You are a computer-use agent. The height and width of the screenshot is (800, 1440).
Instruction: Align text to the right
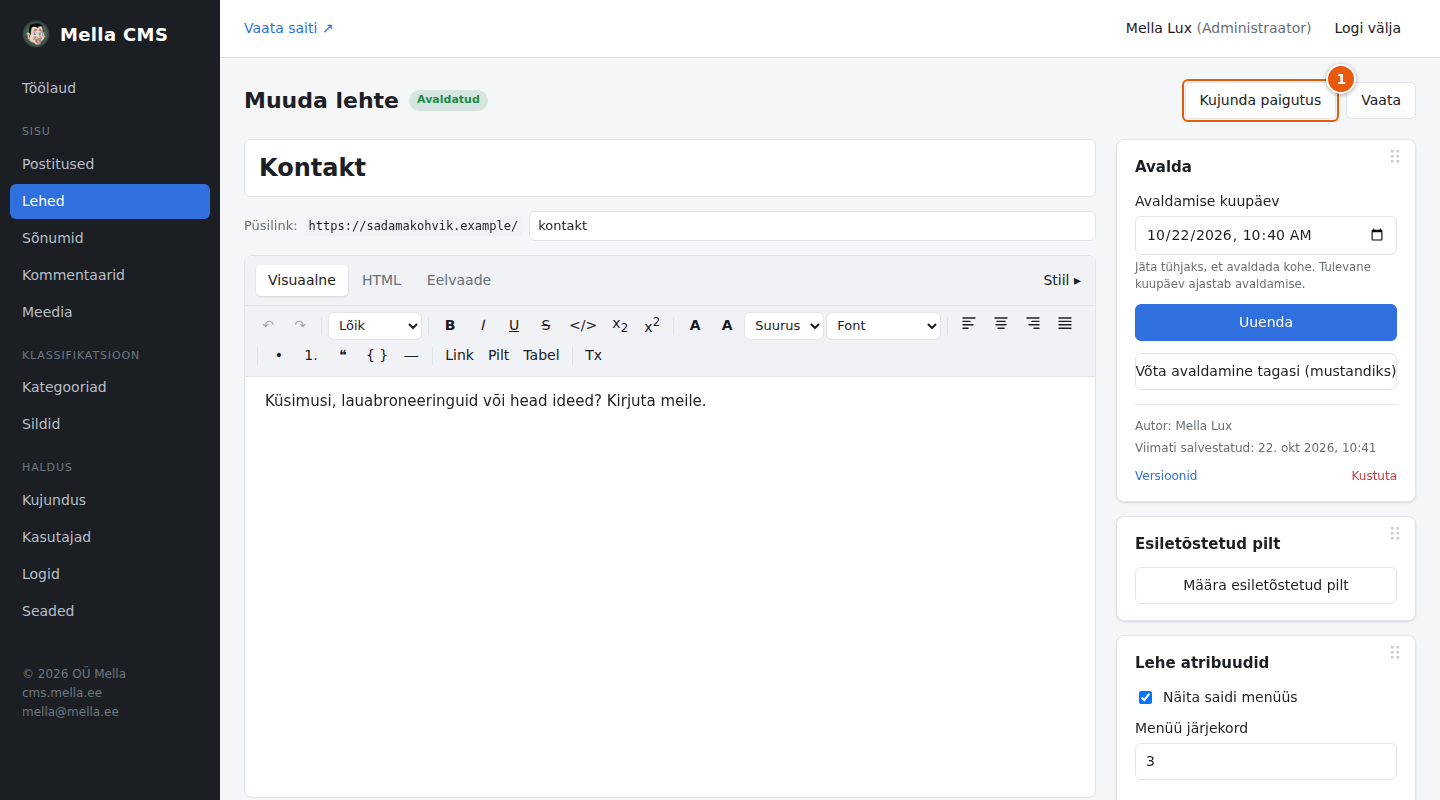[1033, 323]
